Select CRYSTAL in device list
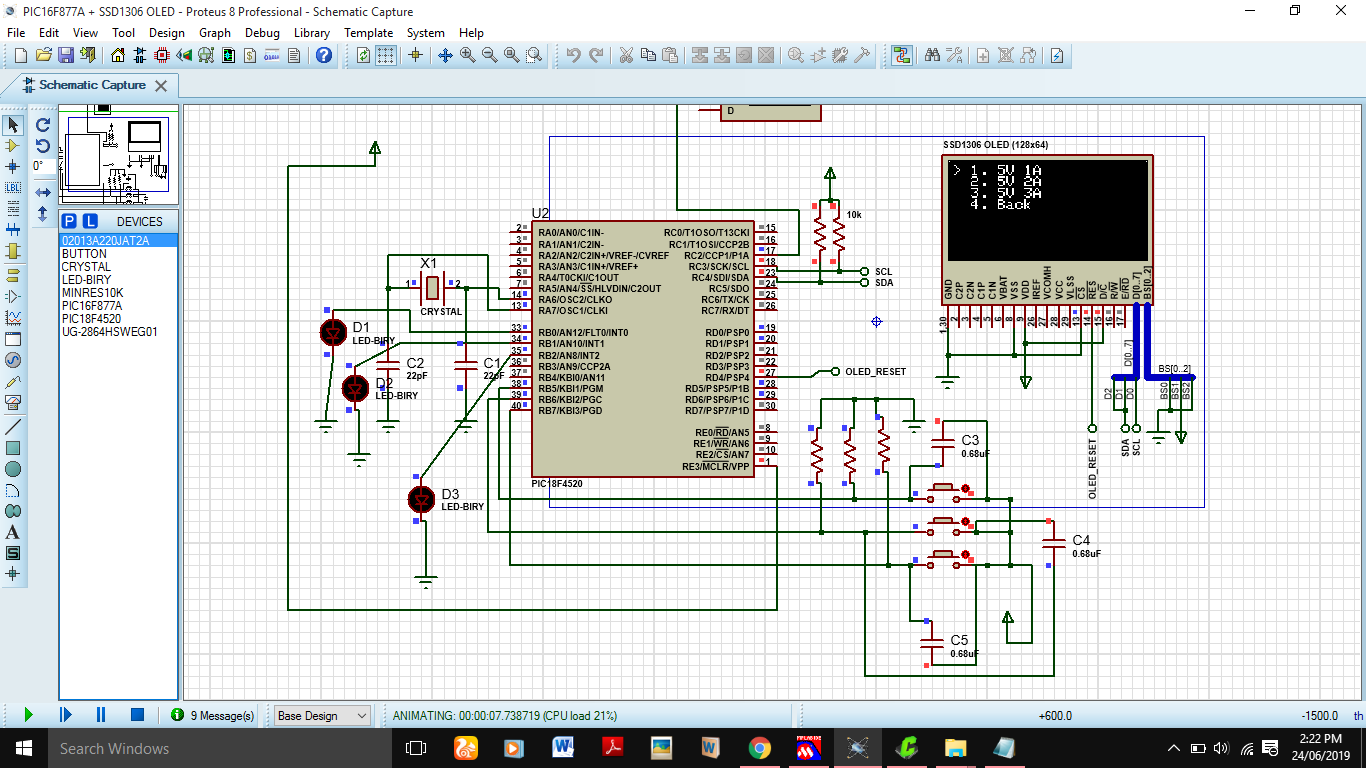The width and height of the screenshot is (1366, 768). coord(118,267)
